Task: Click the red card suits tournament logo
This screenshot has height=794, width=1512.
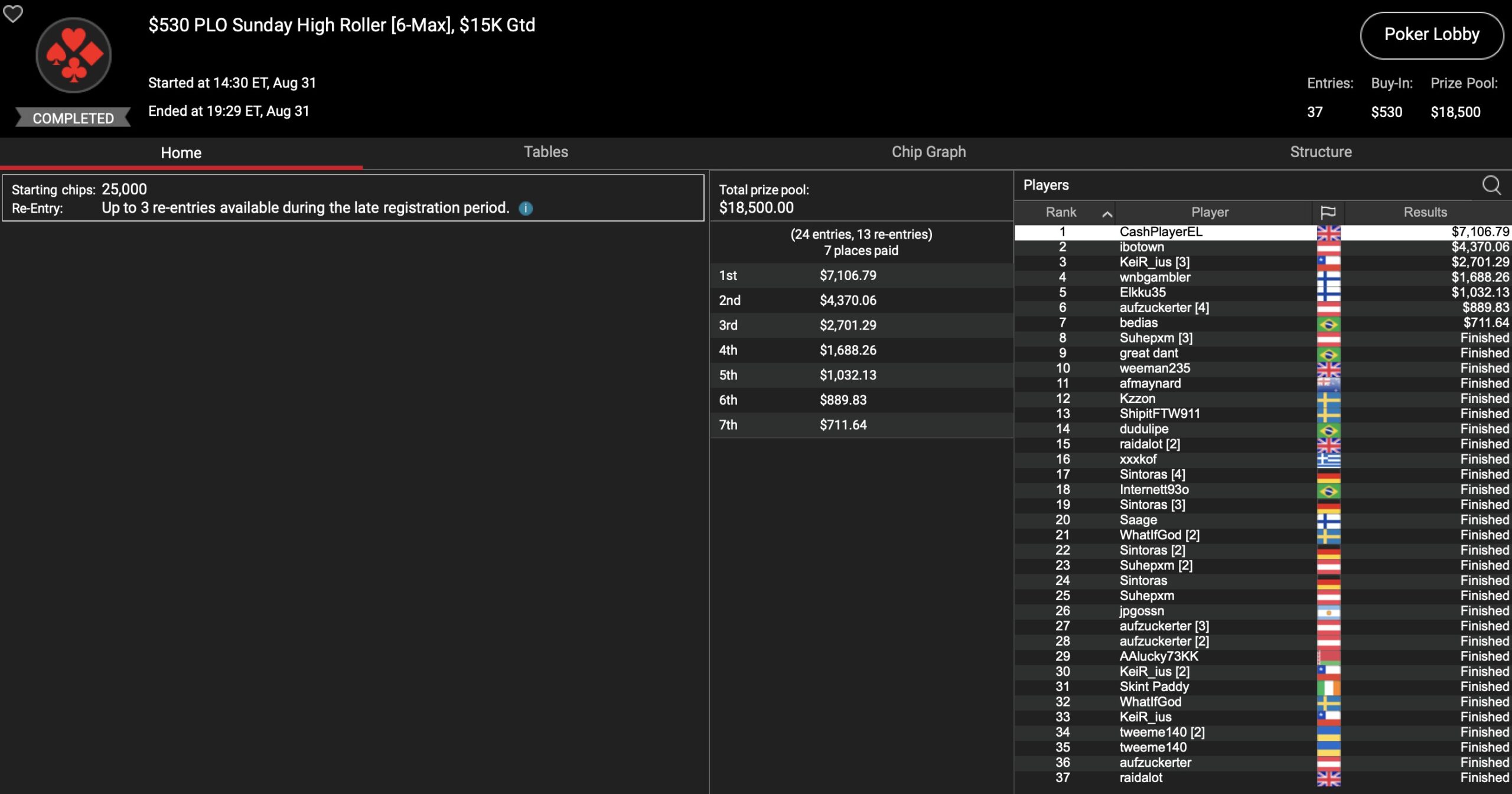Action: coord(74,55)
